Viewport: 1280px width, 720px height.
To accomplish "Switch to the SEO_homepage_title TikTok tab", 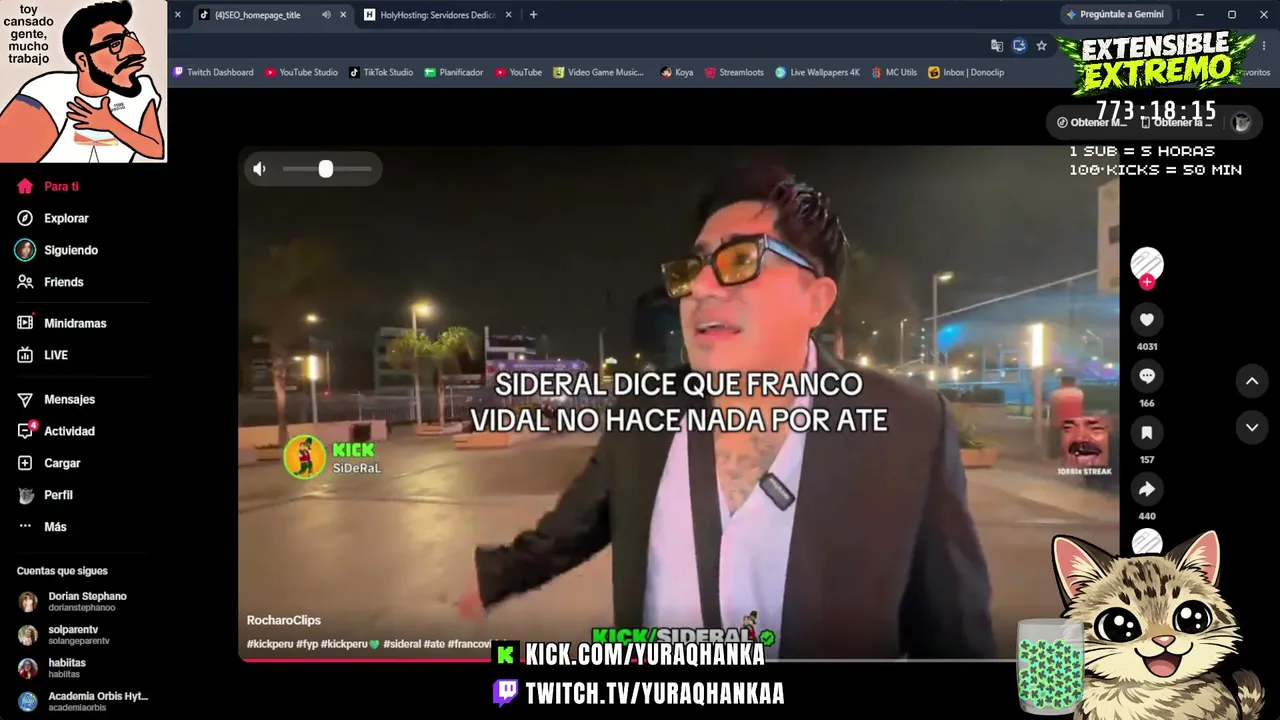I will pos(257,15).
